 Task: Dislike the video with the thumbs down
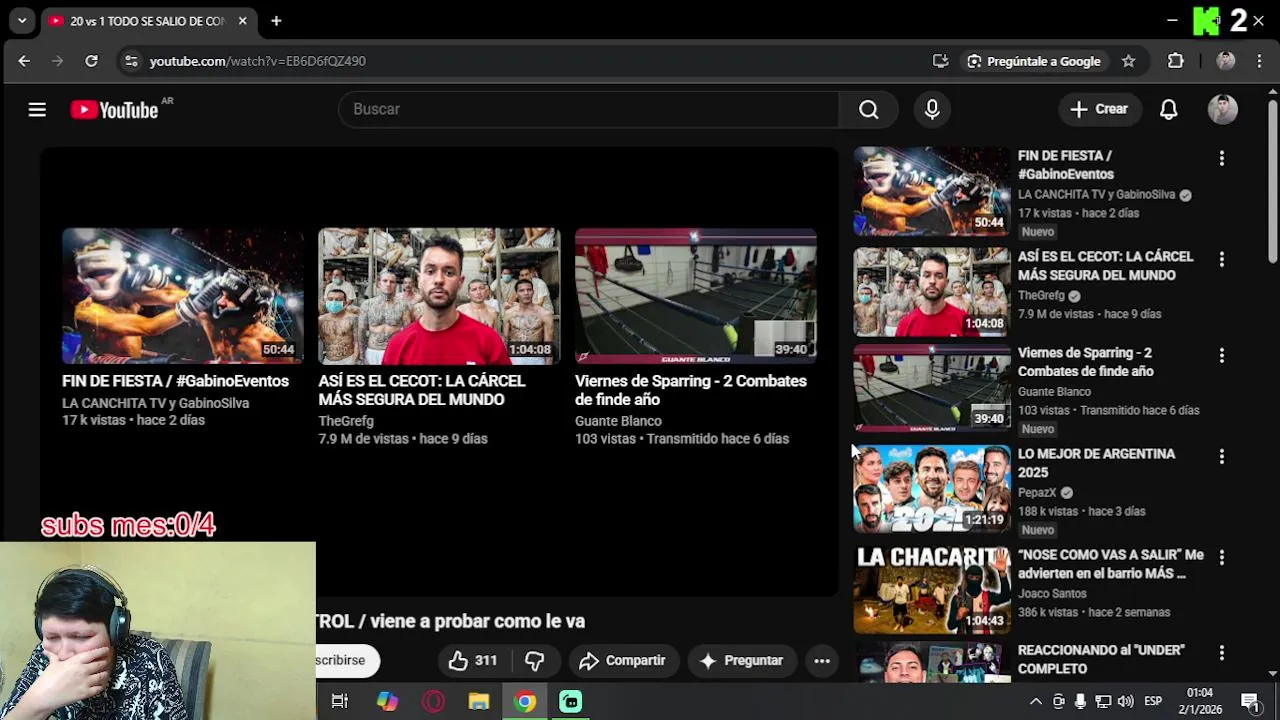click(535, 660)
